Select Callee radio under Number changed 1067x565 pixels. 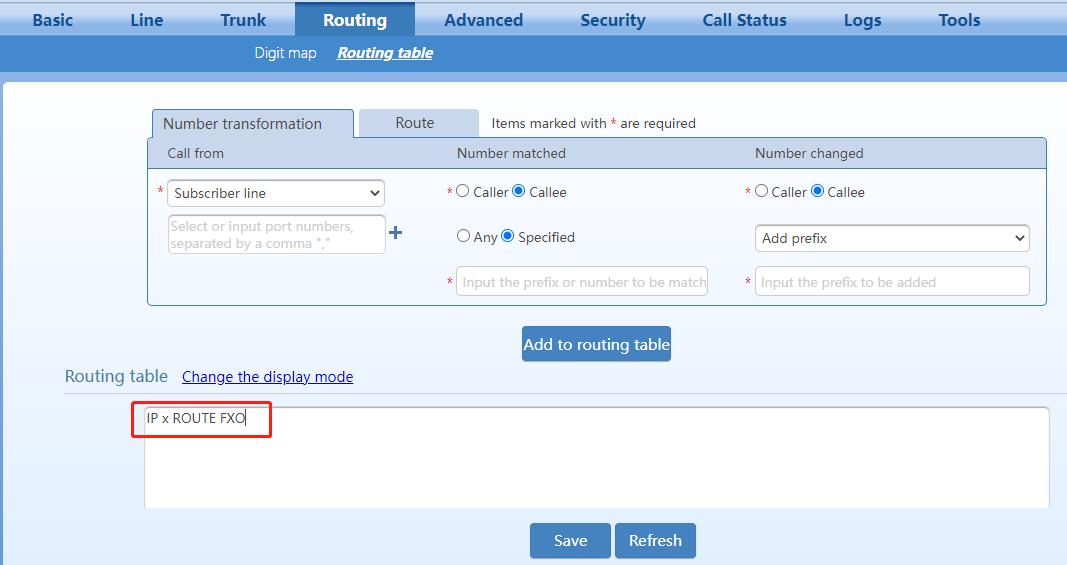(x=818, y=192)
